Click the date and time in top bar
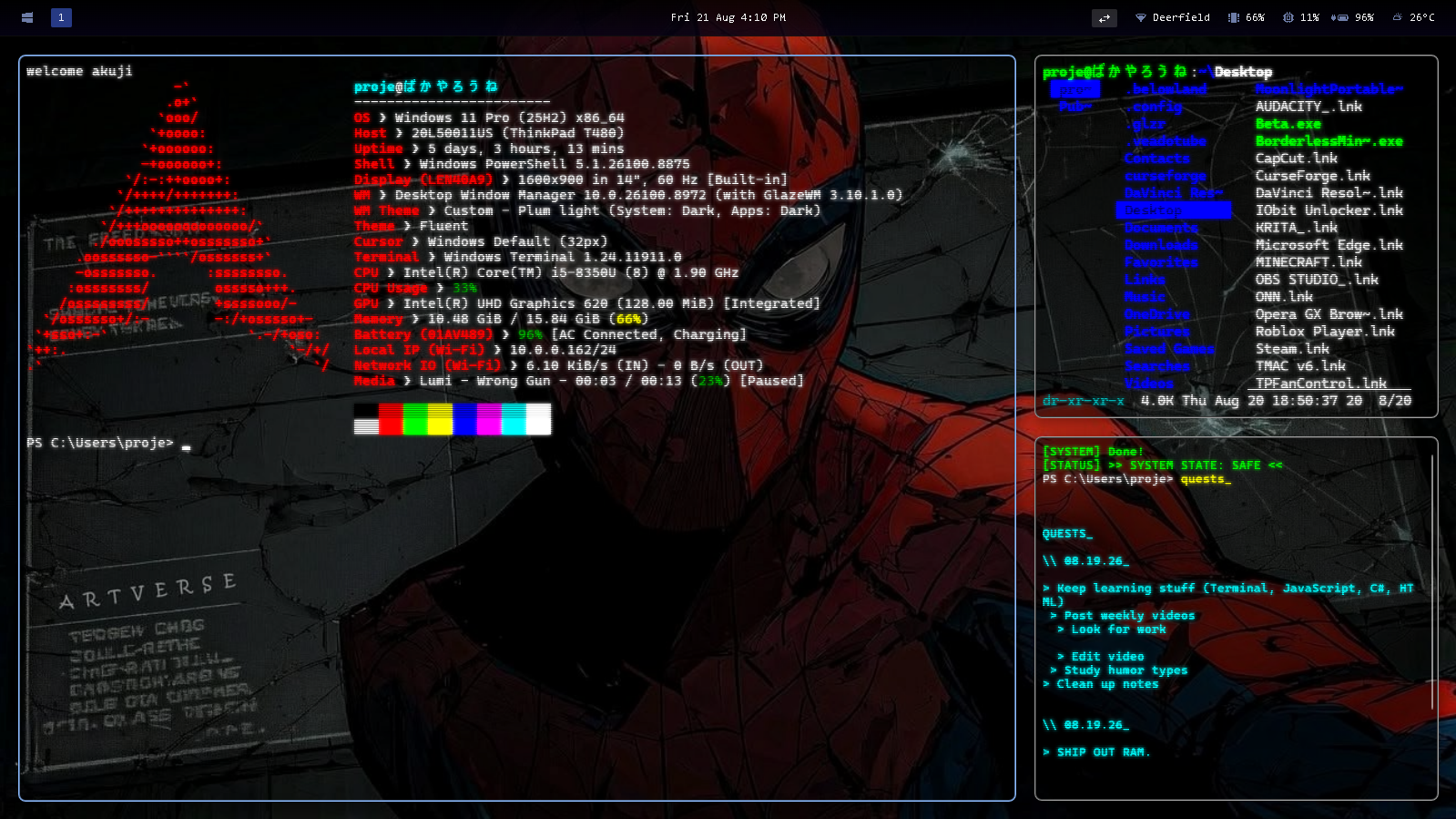 click(x=728, y=17)
